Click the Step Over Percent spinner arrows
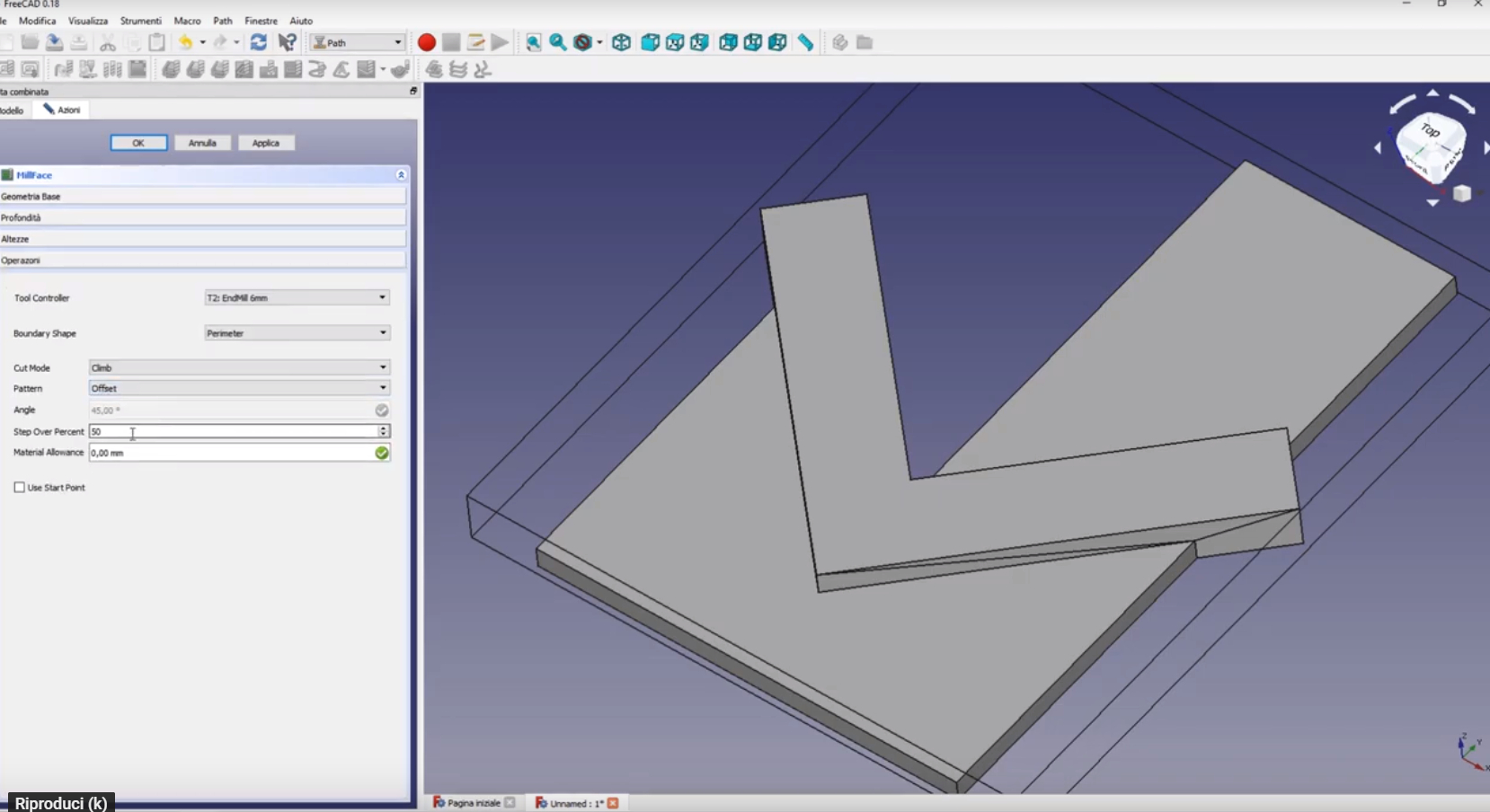The image size is (1490, 812). 384,431
